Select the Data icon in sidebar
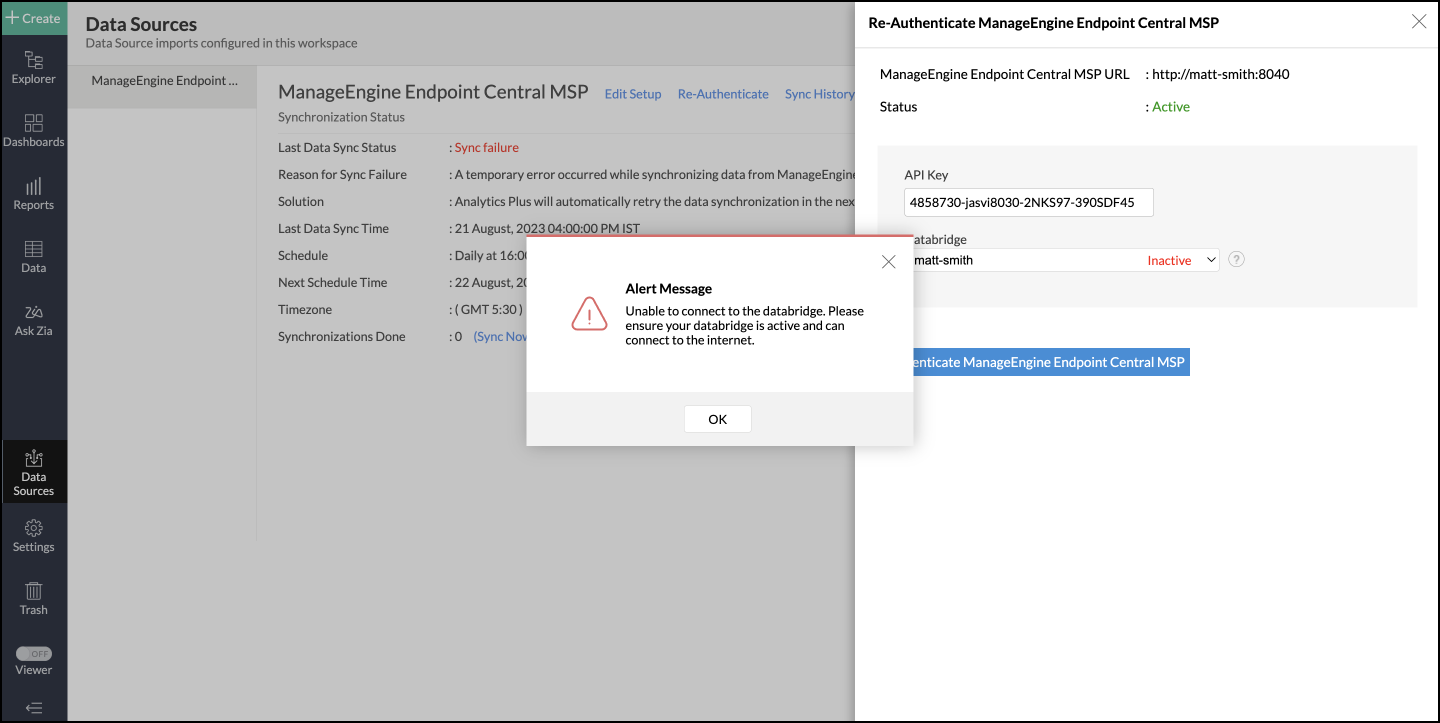Image resolution: width=1440 pixels, height=723 pixels. pyautogui.click(x=34, y=255)
